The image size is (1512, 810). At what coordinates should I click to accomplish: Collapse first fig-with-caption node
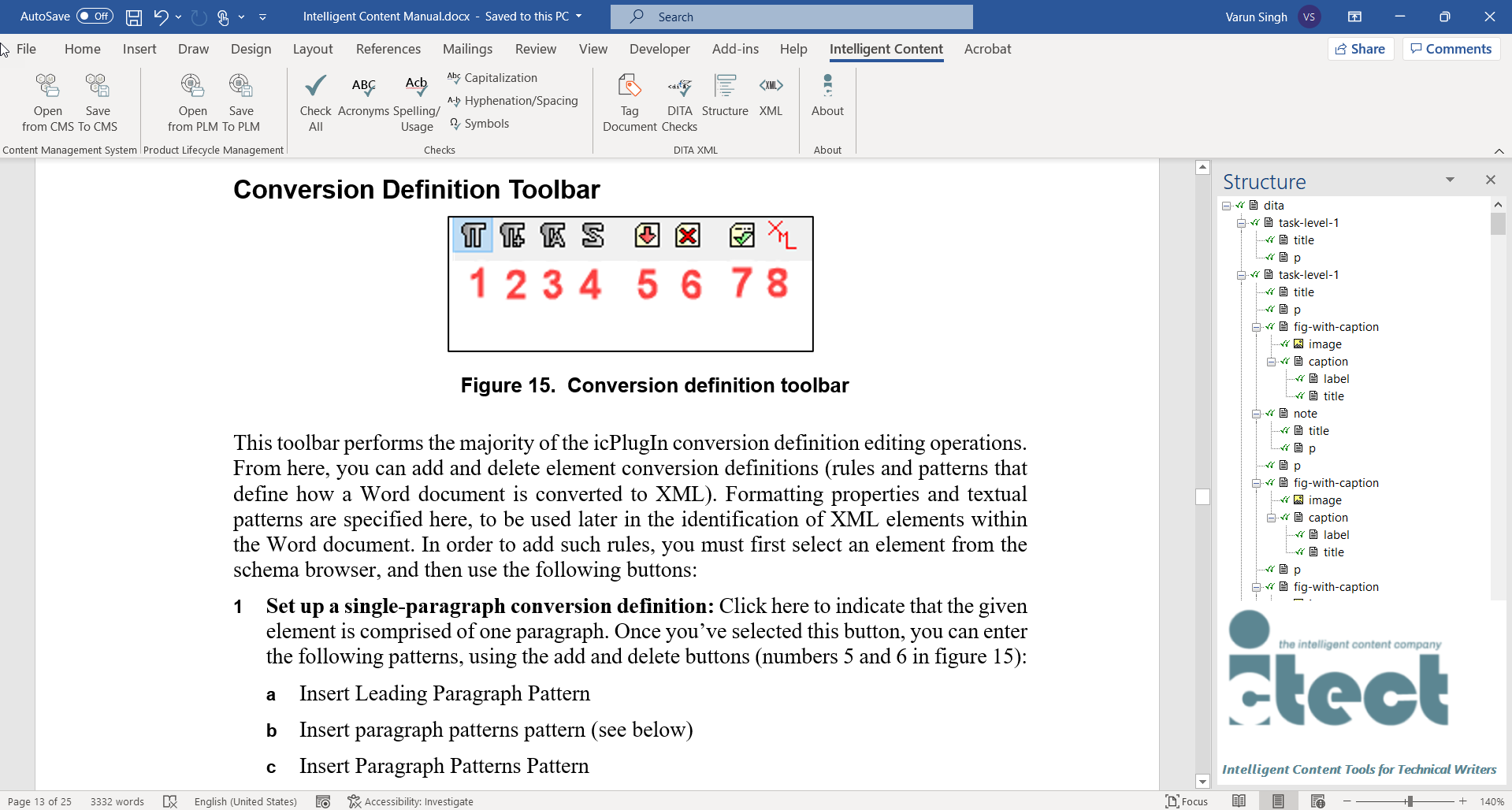[1257, 327]
